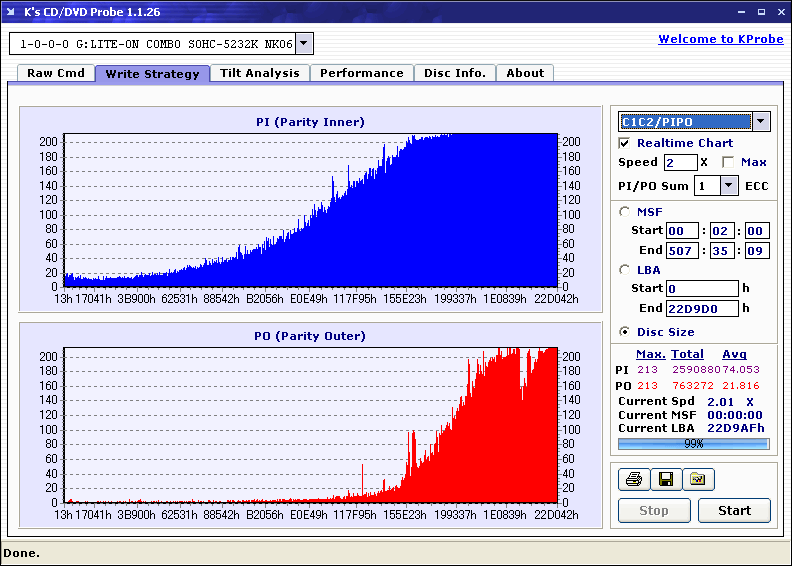Open the About tab
The image size is (792, 566).
[525, 73]
